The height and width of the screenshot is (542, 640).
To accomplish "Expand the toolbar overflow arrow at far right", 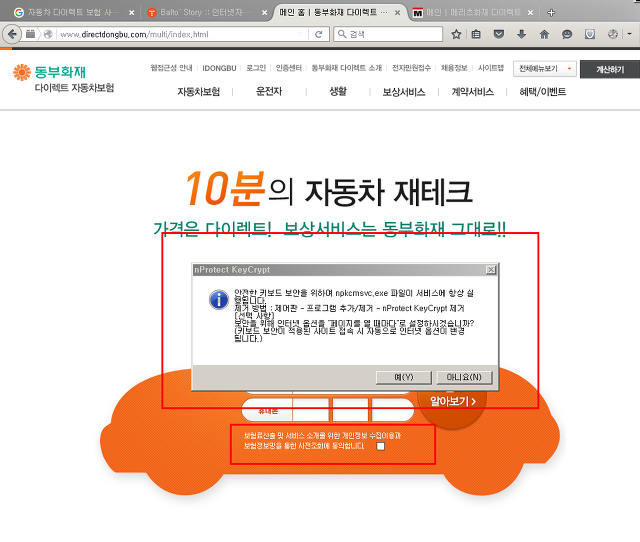I will (629, 34).
